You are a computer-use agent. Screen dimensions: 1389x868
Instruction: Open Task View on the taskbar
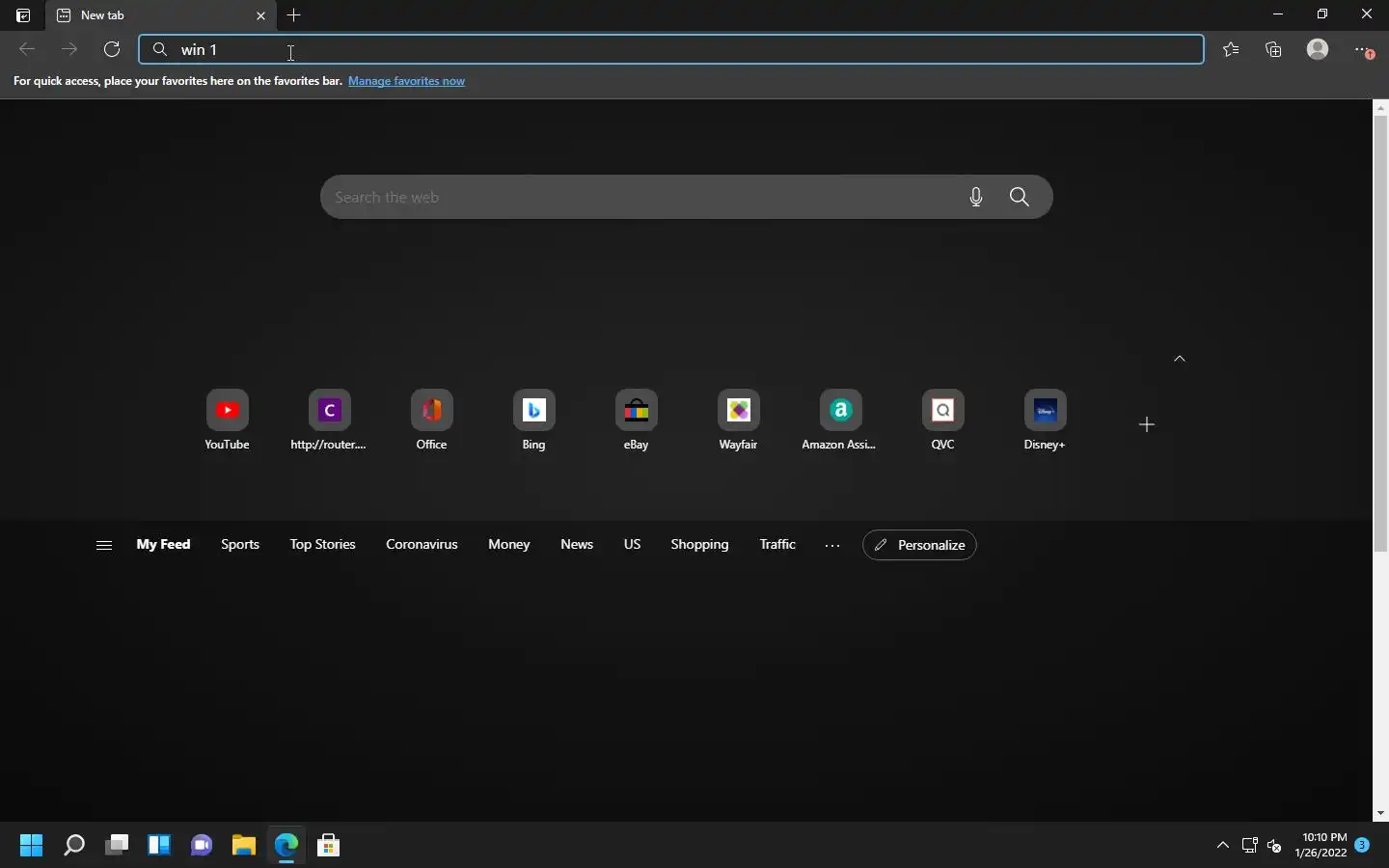[117, 846]
